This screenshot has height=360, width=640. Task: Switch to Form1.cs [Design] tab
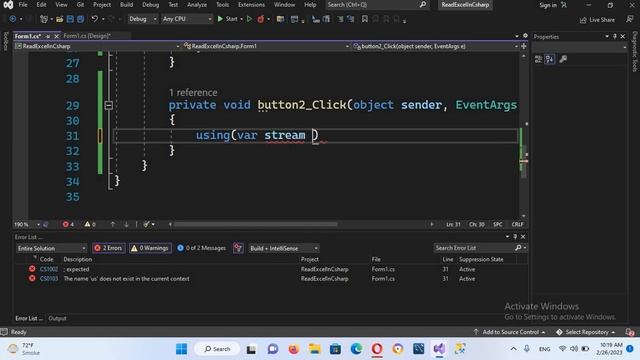point(87,36)
